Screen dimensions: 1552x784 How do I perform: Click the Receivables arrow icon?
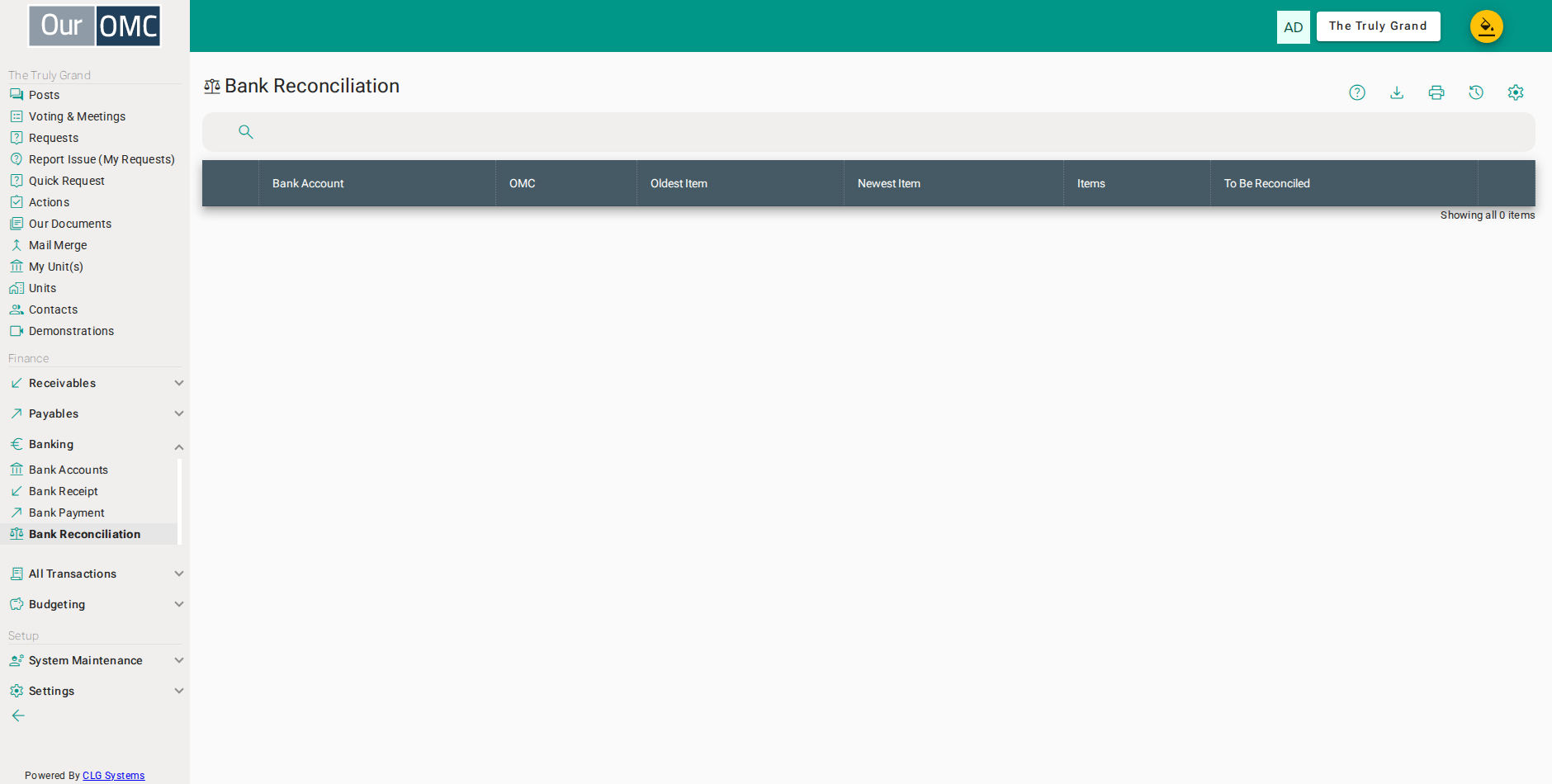pyautogui.click(x=17, y=383)
